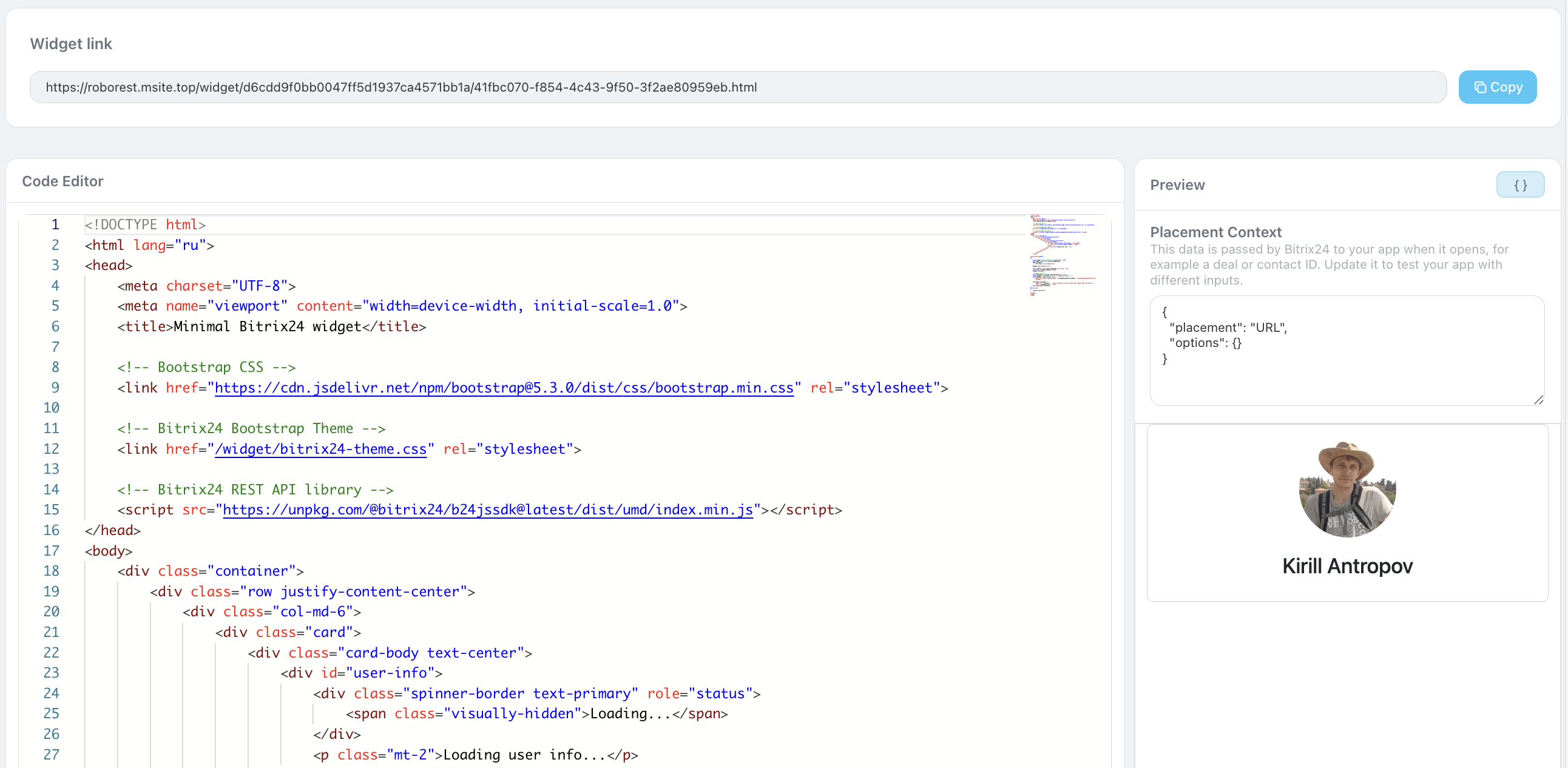1568x768 pixels.
Task: Click line number 1 in editor
Action: [x=55, y=224]
